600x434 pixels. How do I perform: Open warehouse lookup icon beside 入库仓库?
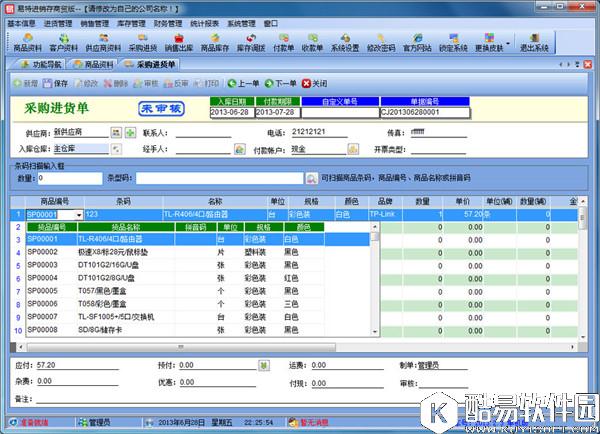click(x=116, y=149)
